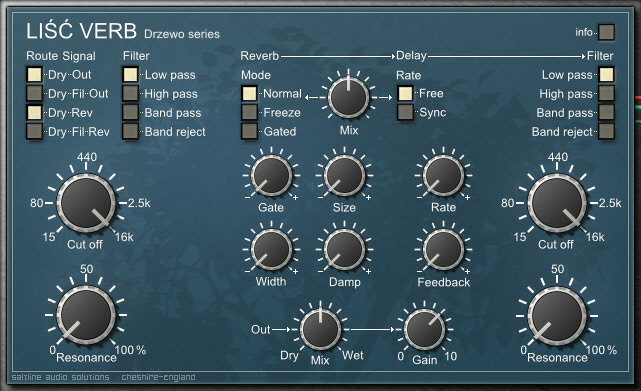Enable Dry-Out signal routing
The image size is (641, 391).
(34, 75)
